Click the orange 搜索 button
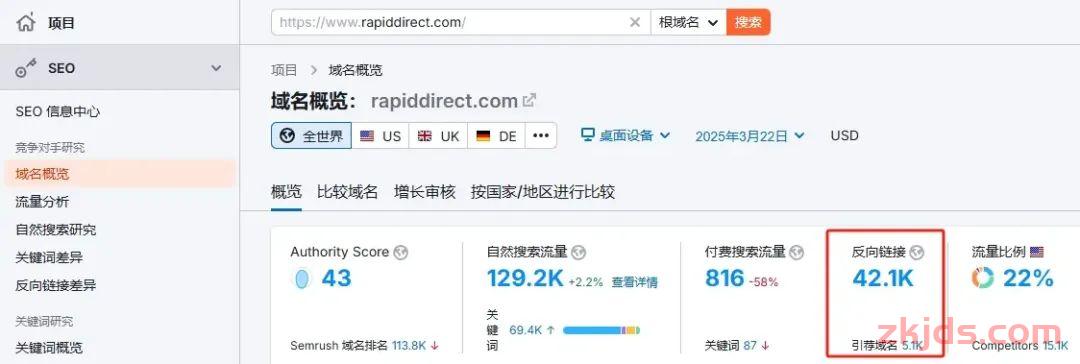The image size is (1080, 364). (748, 22)
